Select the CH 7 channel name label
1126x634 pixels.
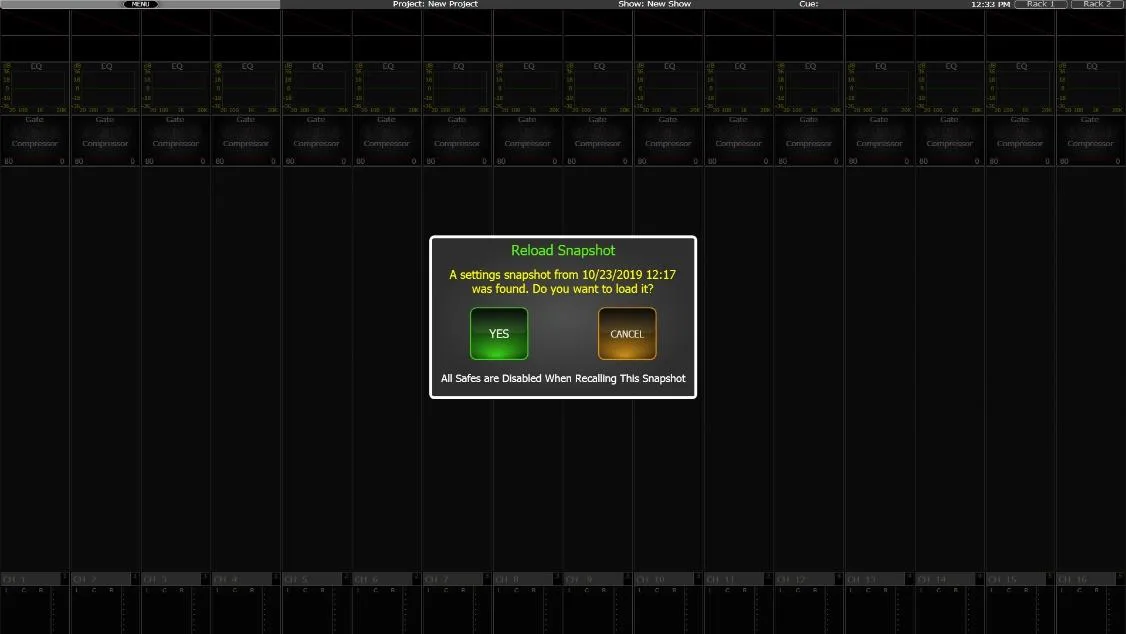point(452,579)
